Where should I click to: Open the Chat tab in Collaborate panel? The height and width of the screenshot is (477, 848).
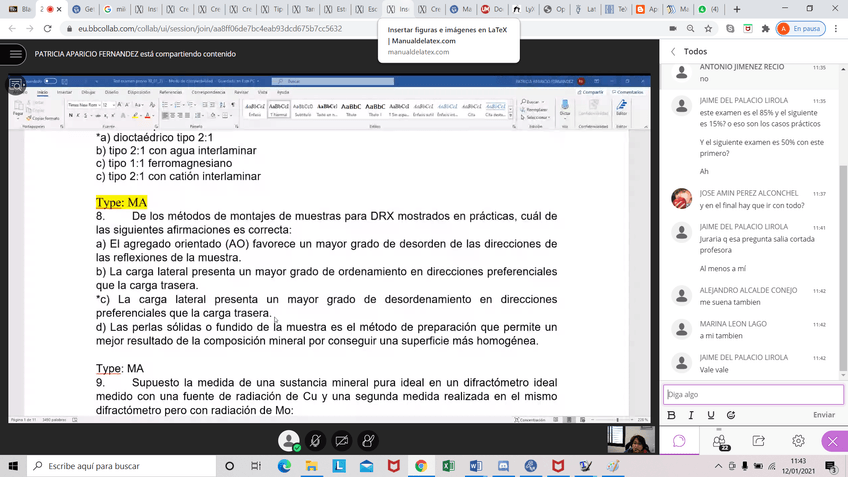(x=679, y=441)
